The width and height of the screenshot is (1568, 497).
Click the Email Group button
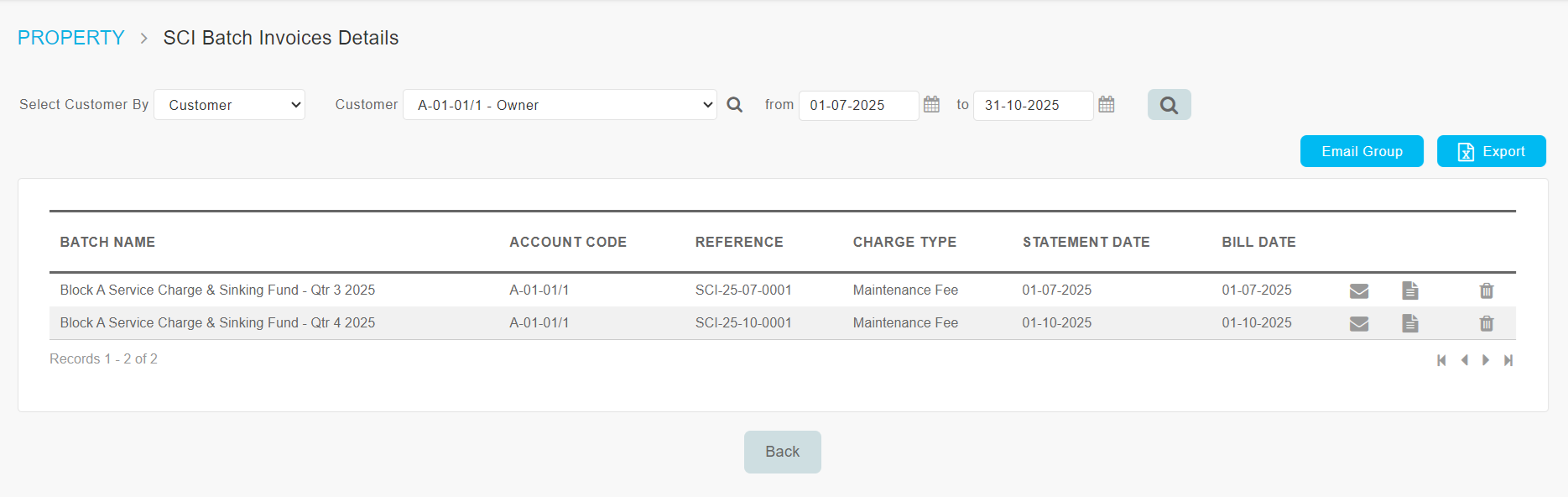pos(1362,151)
